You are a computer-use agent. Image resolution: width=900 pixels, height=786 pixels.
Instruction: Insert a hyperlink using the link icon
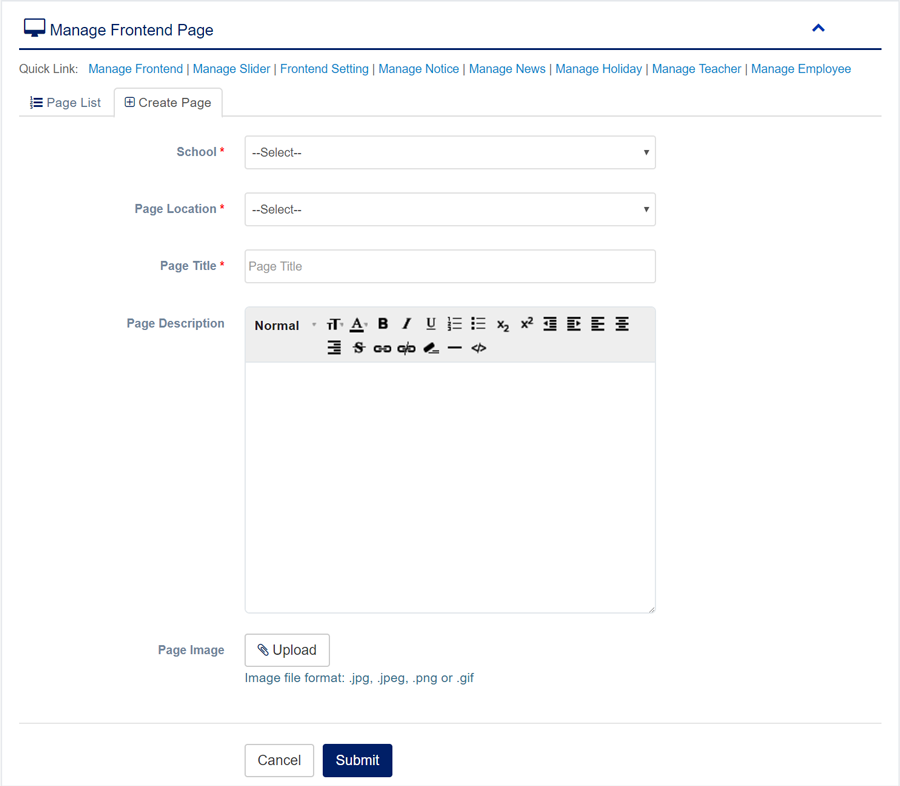click(x=382, y=348)
